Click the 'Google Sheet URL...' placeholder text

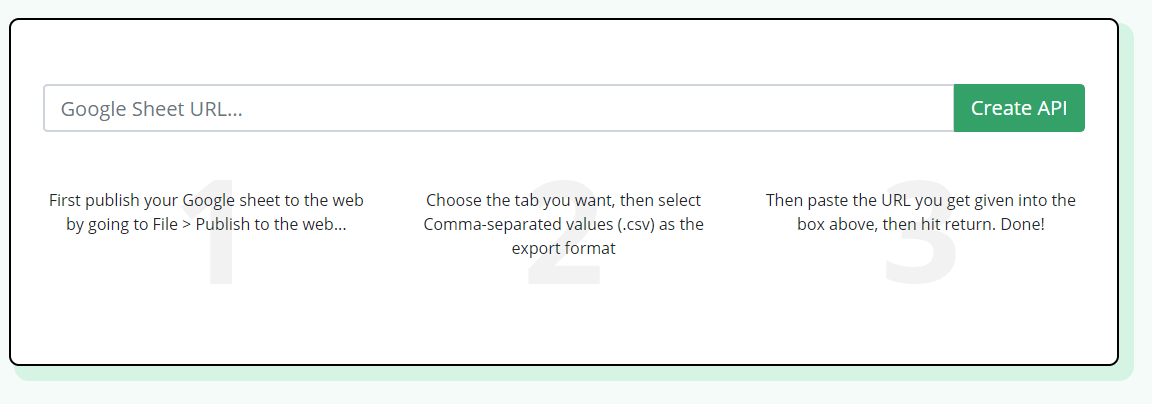pos(151,109)
